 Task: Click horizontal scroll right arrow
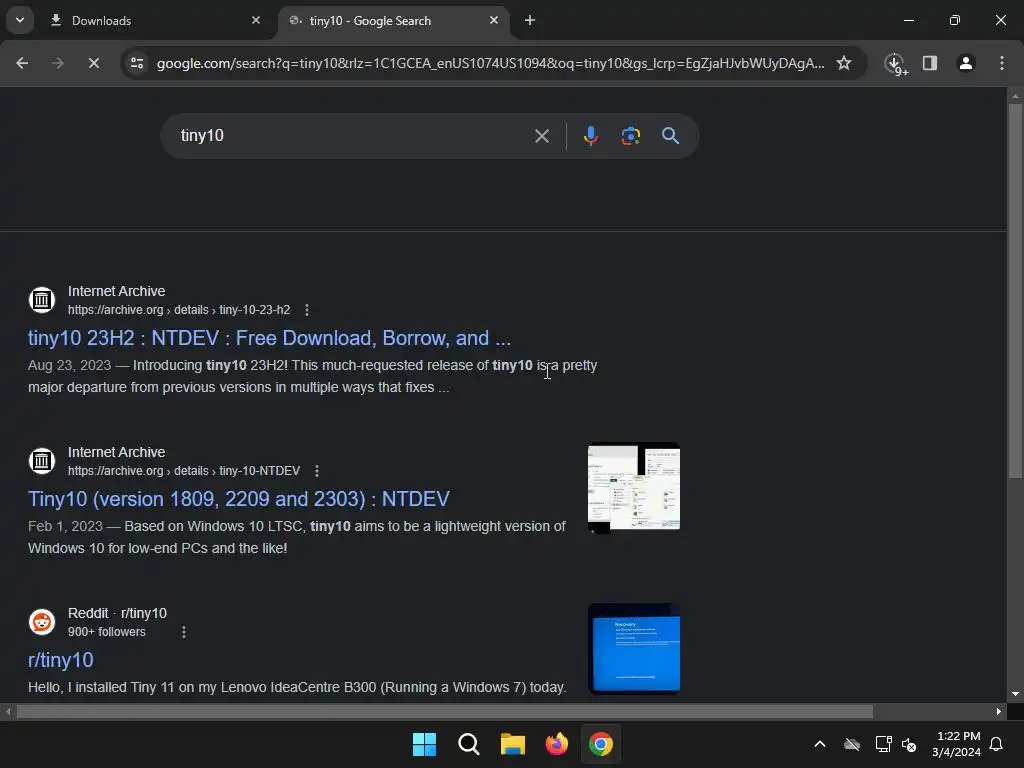click(x=999, y=712)
